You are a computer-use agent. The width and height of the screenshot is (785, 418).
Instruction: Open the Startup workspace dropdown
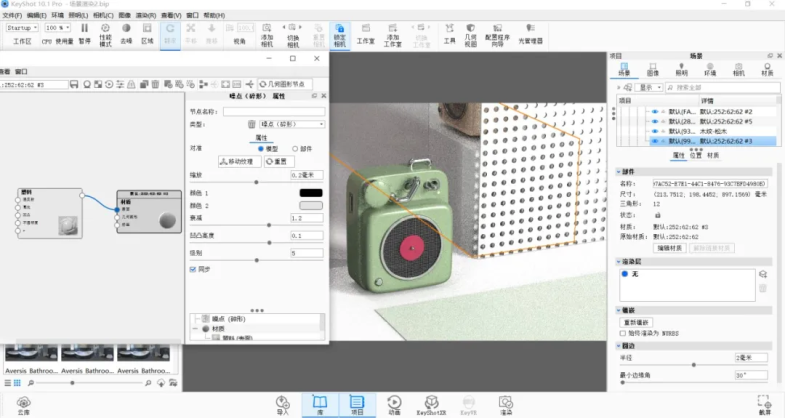click(x=23, y=28)
